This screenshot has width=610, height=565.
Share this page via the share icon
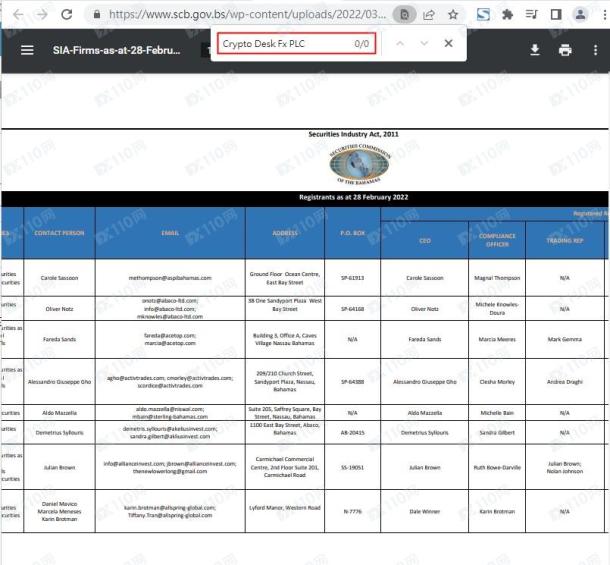click(429, 15)
